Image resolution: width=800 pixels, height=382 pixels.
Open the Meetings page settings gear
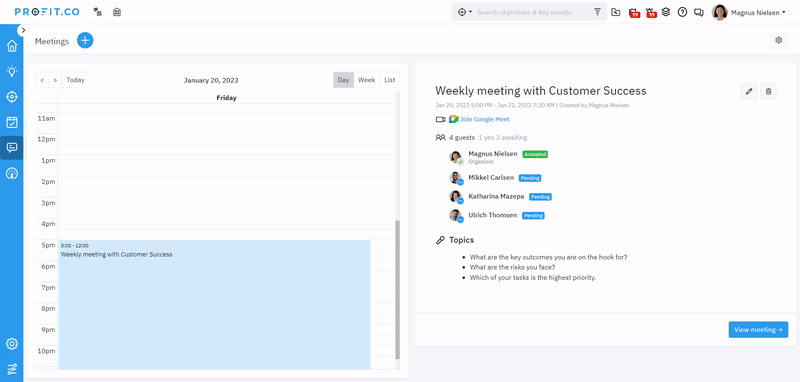point(779,40)
